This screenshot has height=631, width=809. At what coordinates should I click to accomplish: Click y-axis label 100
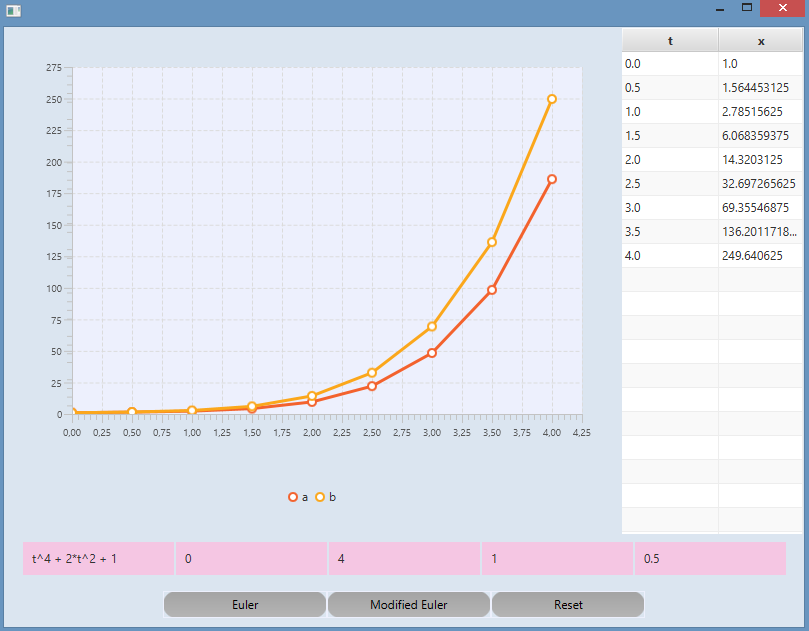point(54,288)
